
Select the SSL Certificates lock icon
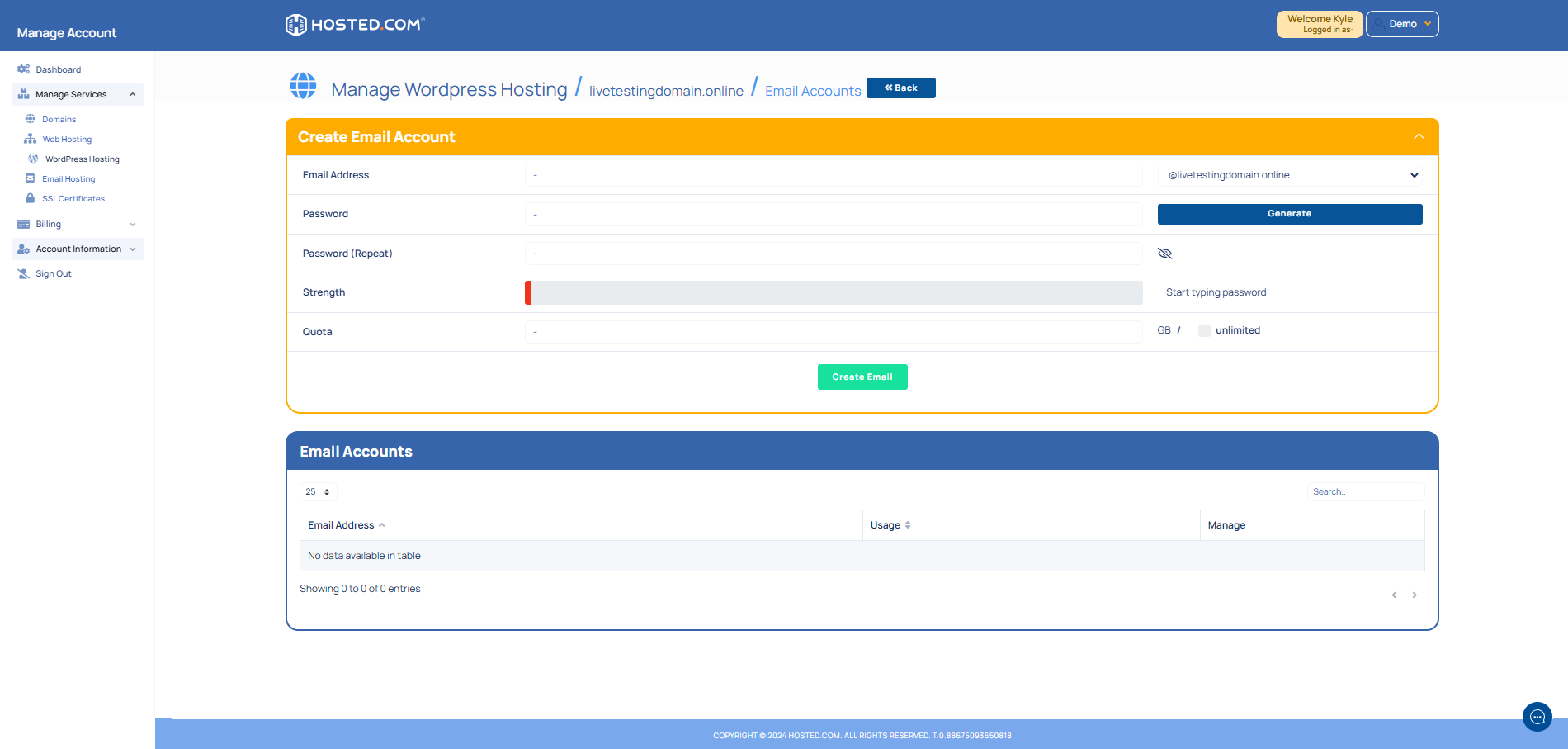tap(31, 198)
